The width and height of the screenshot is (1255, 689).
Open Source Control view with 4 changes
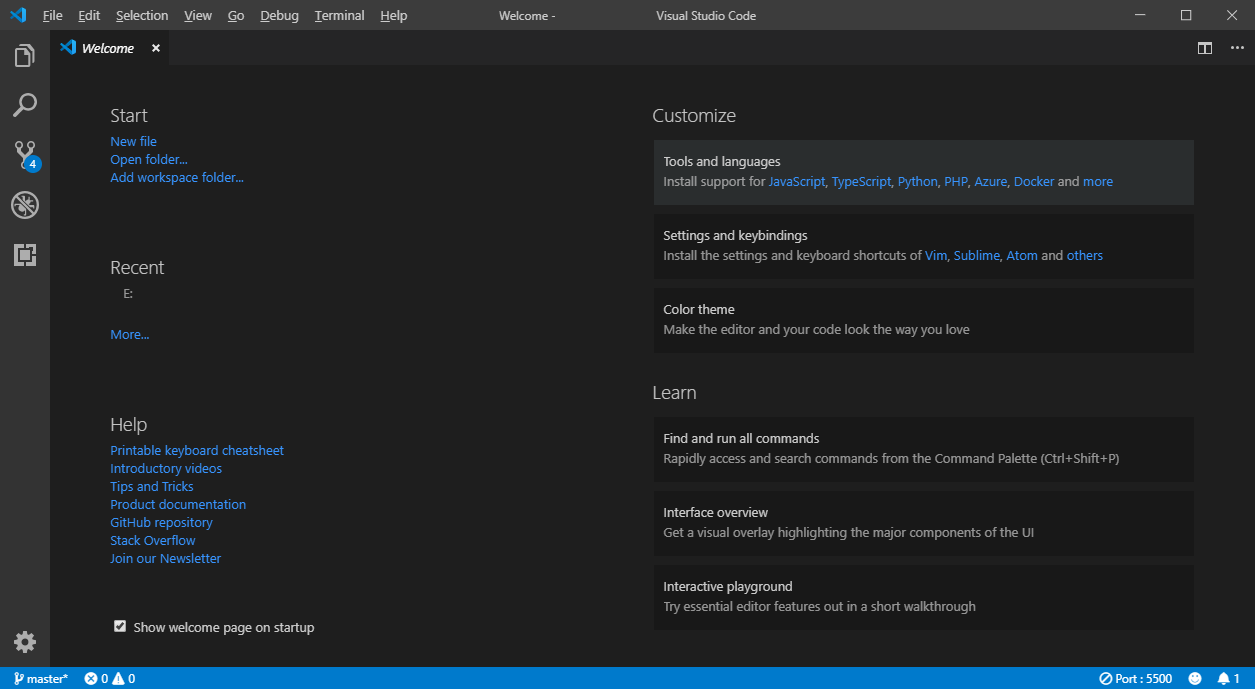pos(26,155)
